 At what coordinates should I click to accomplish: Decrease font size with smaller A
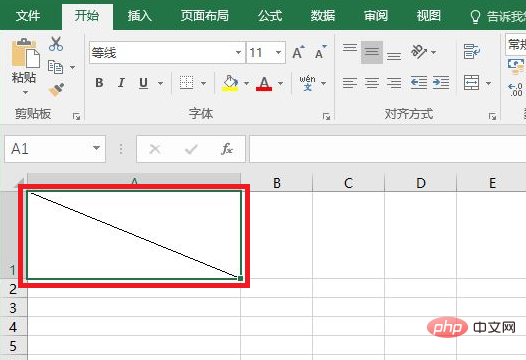320,52
